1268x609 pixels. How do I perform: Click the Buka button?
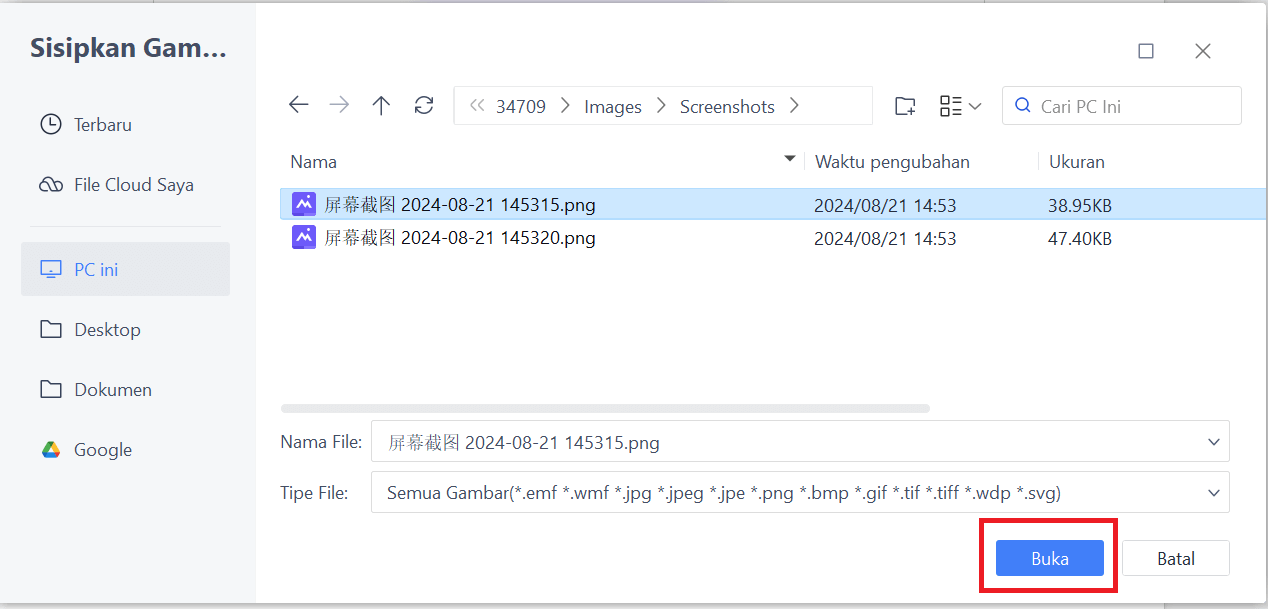1048,558
